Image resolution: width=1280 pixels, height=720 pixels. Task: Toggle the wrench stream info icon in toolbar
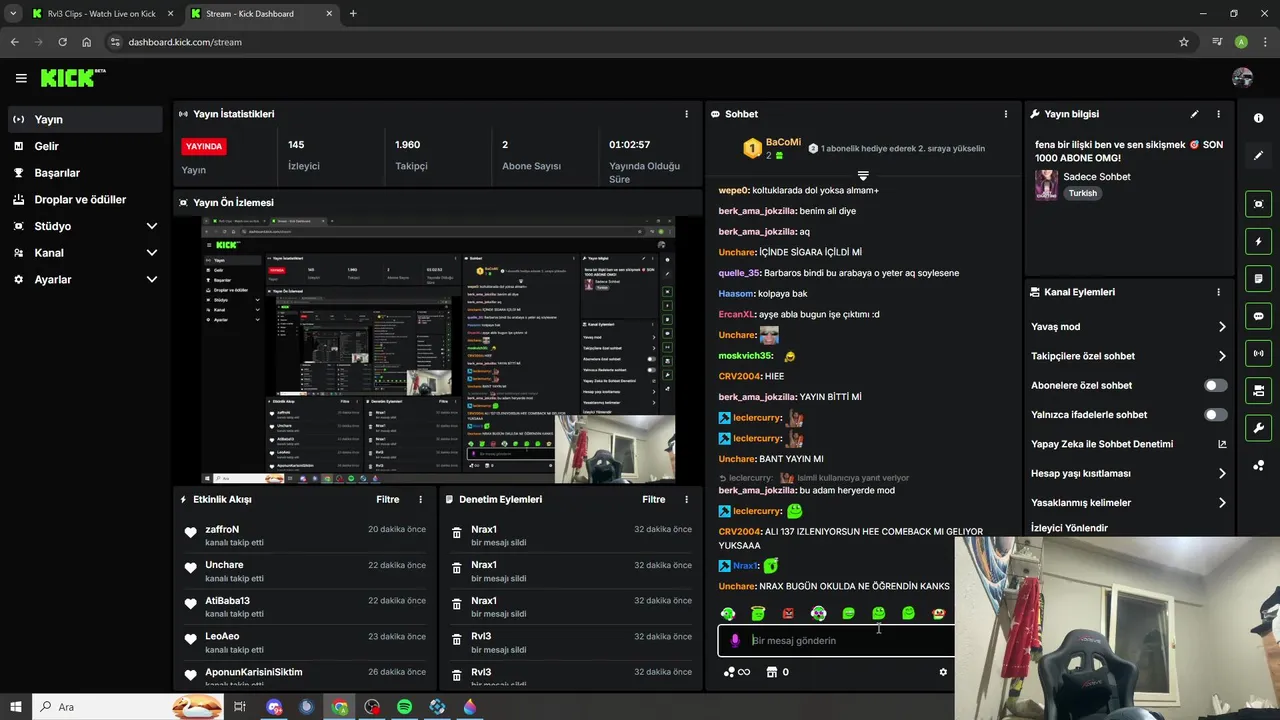[1258, 428]
